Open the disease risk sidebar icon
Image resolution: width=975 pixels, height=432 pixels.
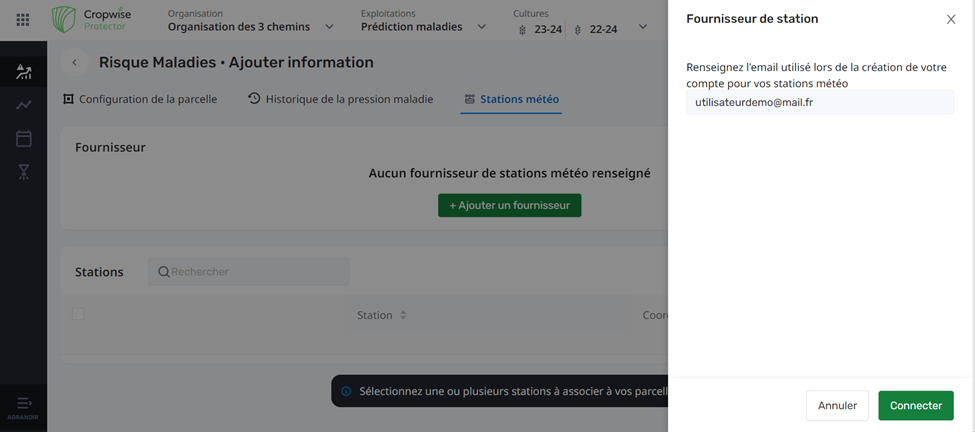tap(23, 72)
